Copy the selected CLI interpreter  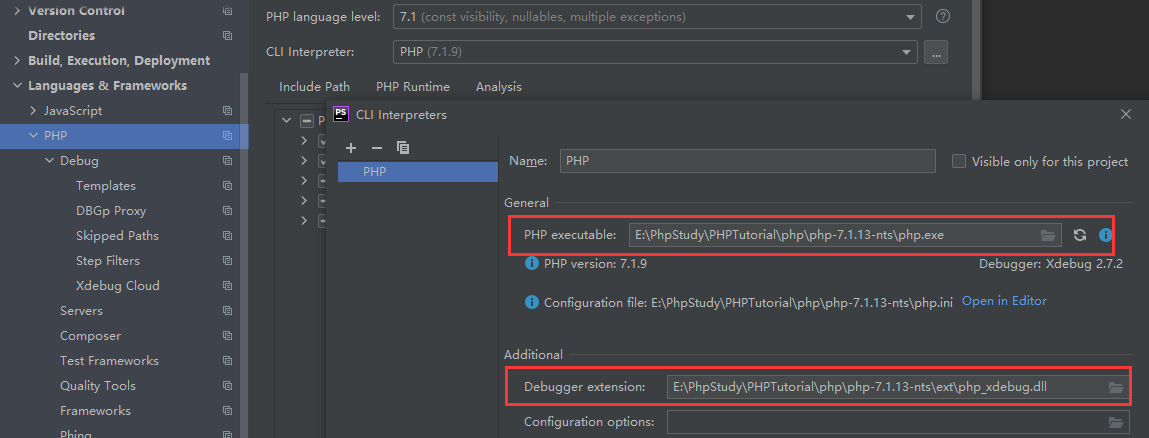403,148
